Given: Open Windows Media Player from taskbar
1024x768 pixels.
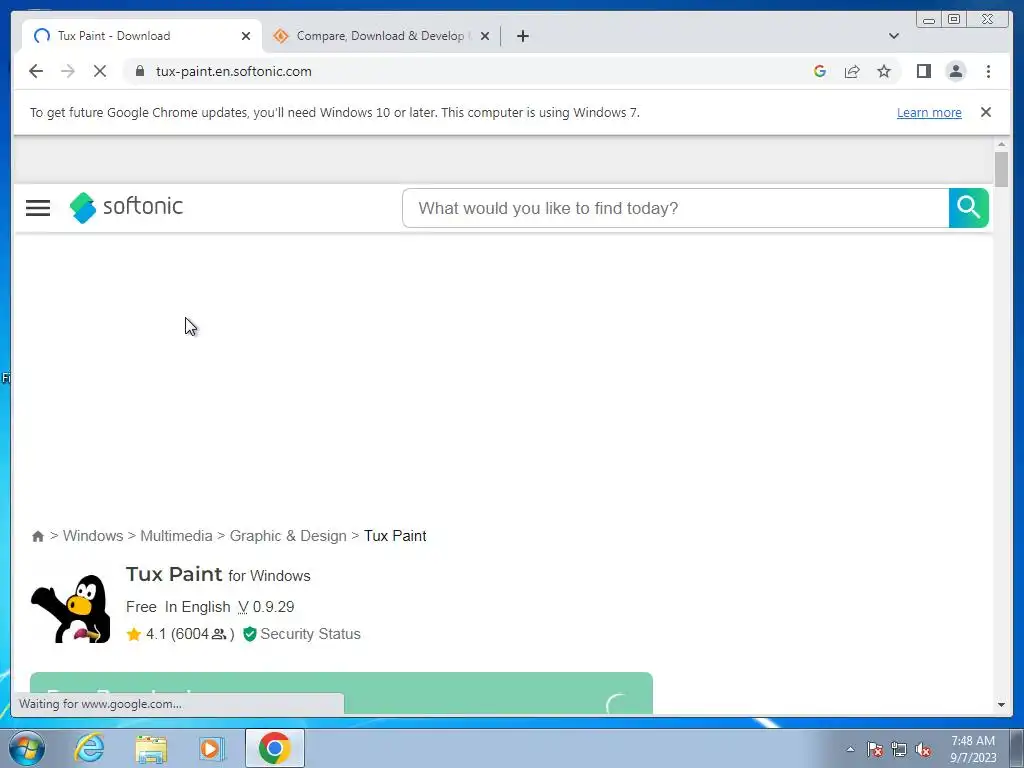Looking at the screenshot, I should coord(212,748).
